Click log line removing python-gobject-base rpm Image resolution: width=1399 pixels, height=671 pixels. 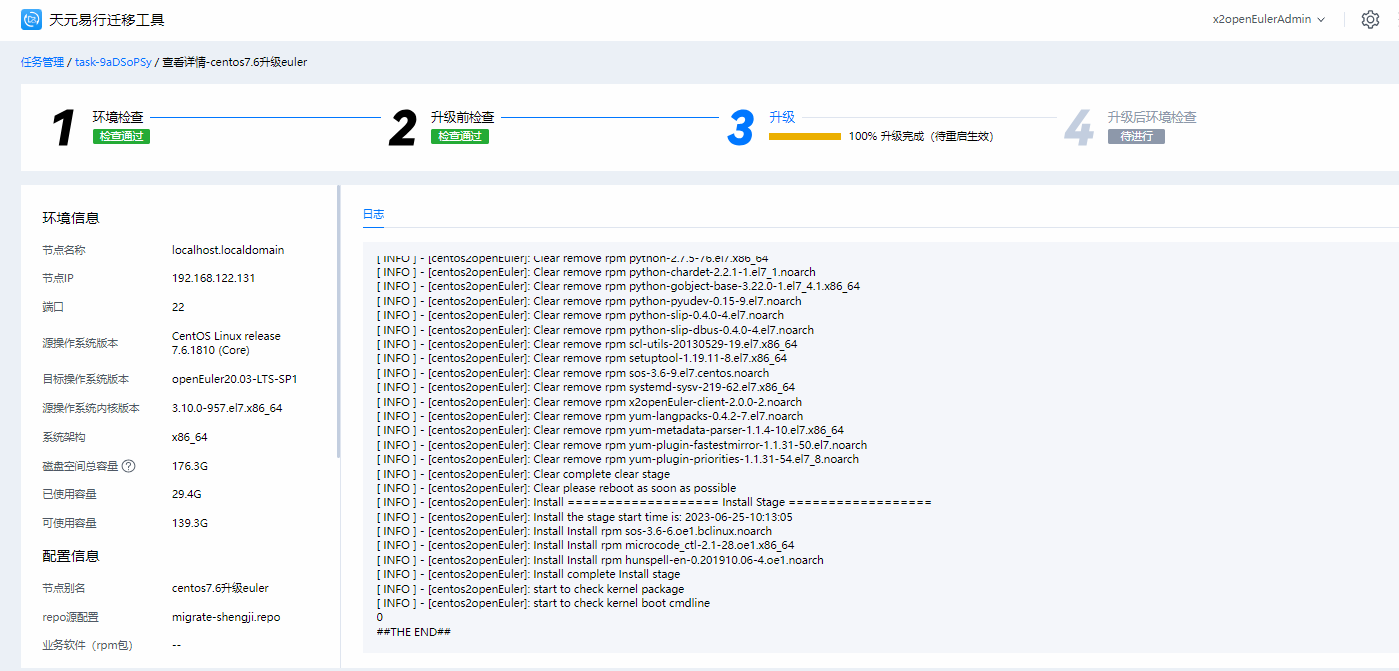pyautogui.click(x=618, y=286)
